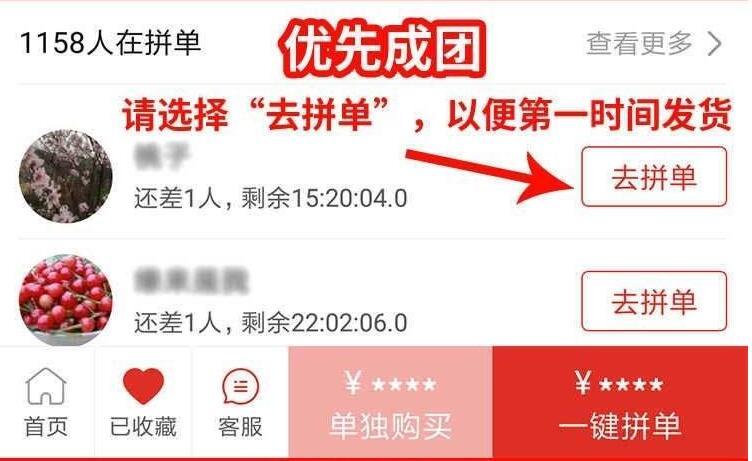Open the blossom tree avatar
Viewport: 752px width, 461px height.
pyautogui.click(x=66, y=177)
